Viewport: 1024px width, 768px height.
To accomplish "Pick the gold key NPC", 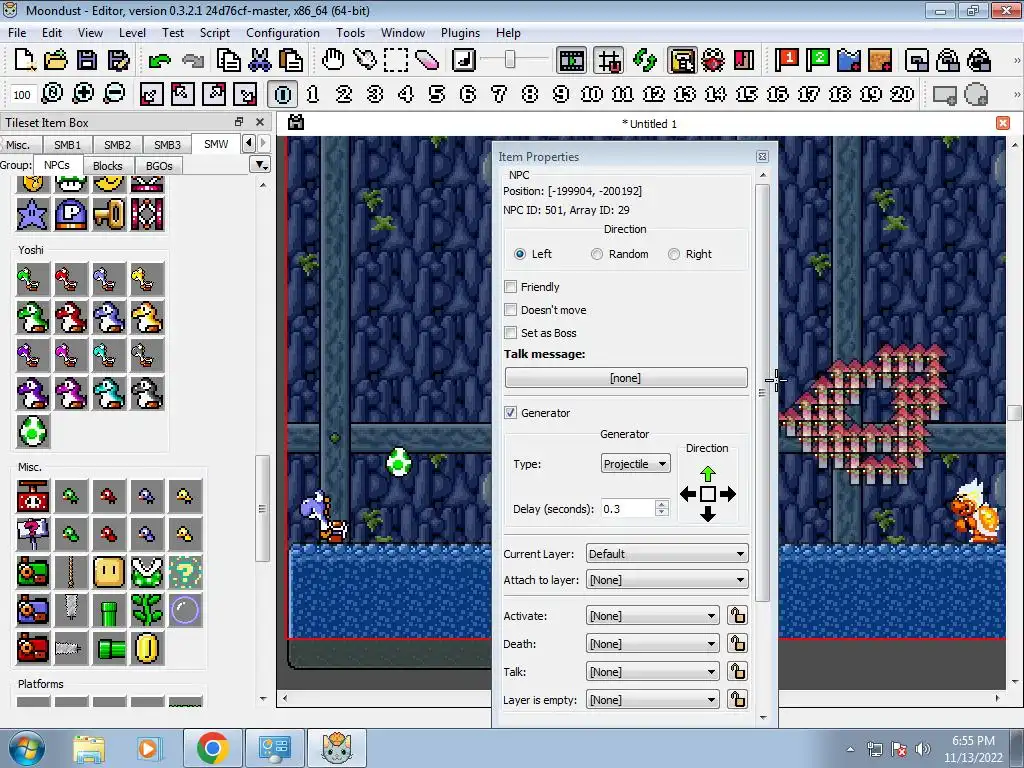I will point(109,214).
